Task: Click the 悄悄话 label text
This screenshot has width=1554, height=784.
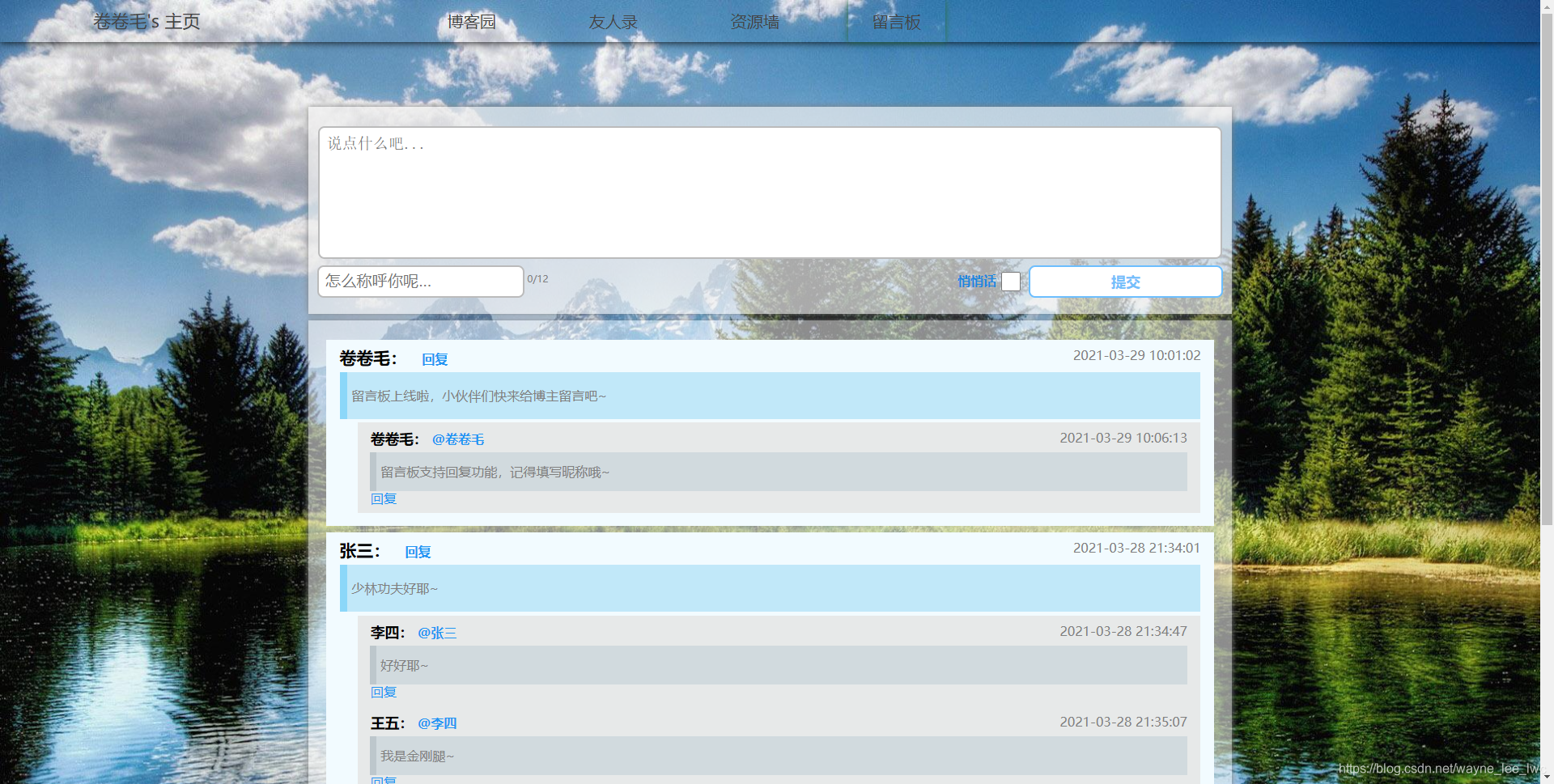Action: click(977, 282)
